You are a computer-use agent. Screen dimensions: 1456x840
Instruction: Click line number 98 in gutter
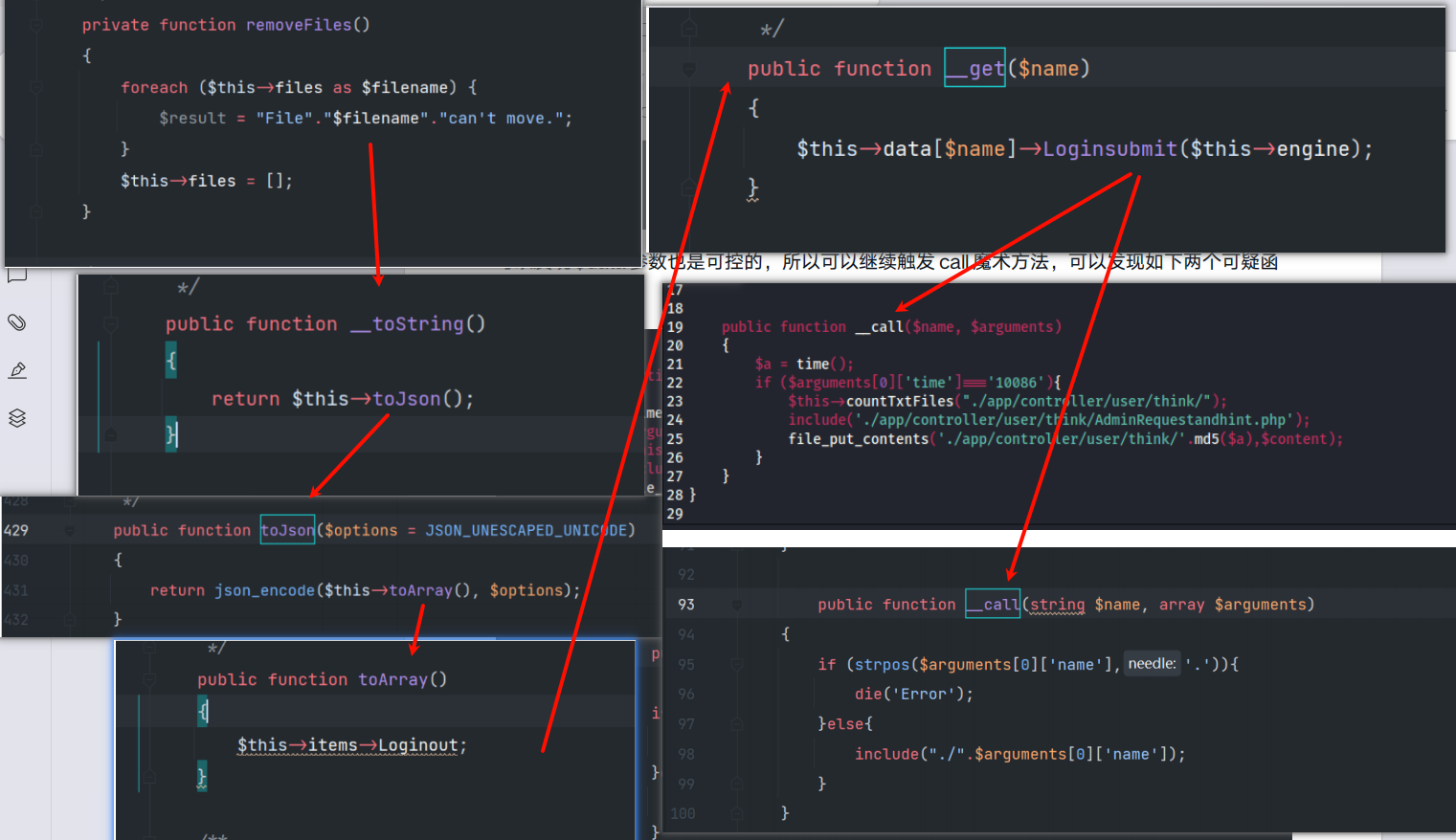click(x=686, y=754)
